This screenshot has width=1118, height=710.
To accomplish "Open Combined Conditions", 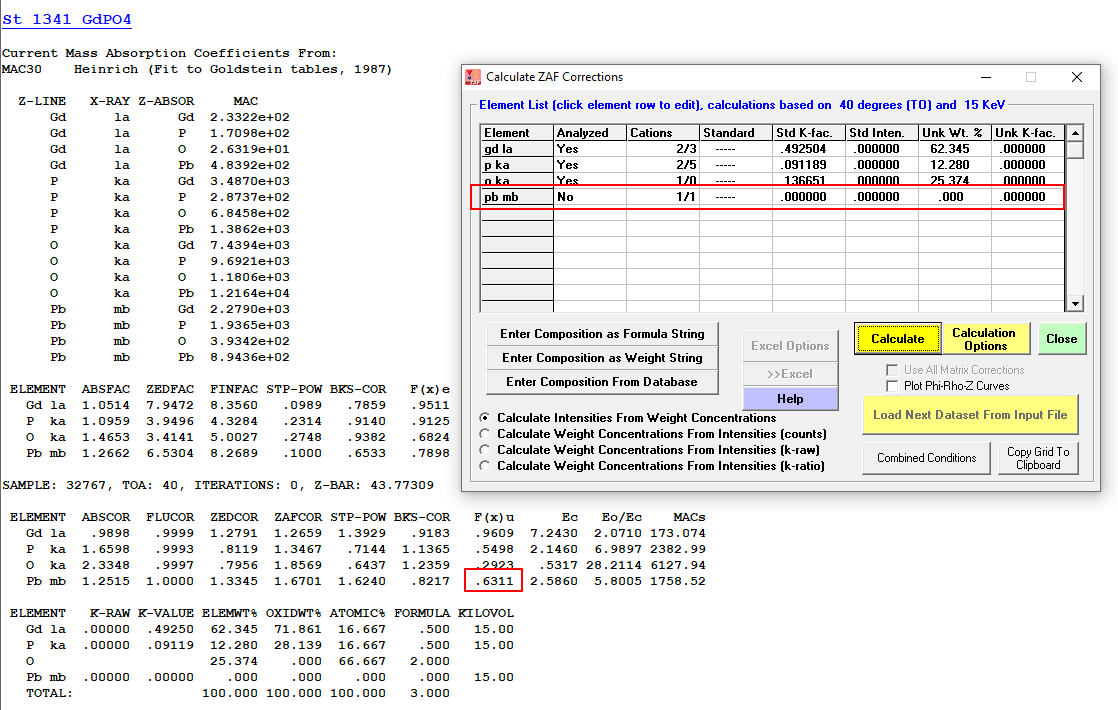I will point(926,458).
